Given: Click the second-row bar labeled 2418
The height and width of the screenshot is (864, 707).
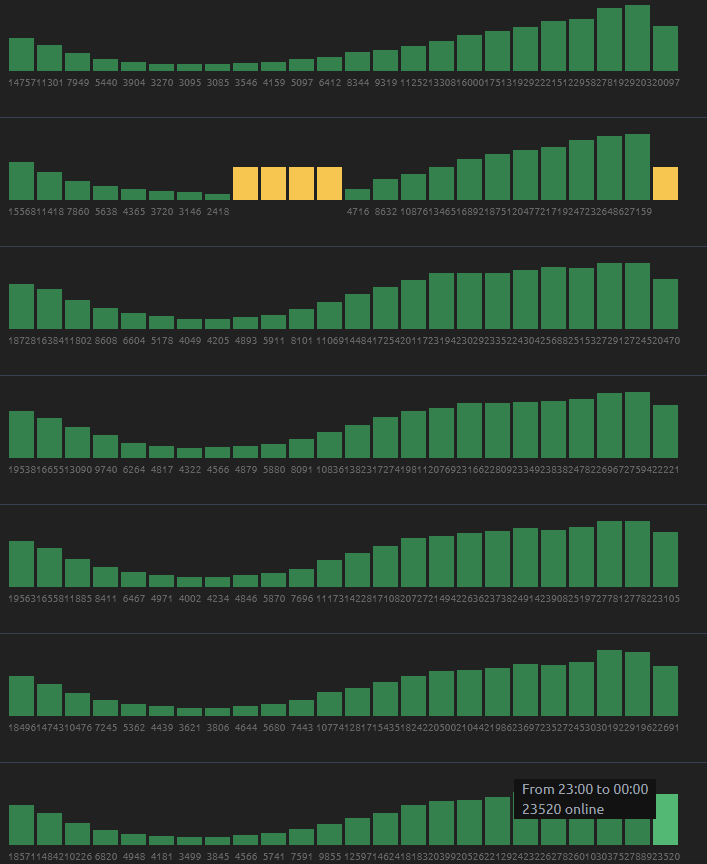Looking at the screenshot, I should click(217, 196).
